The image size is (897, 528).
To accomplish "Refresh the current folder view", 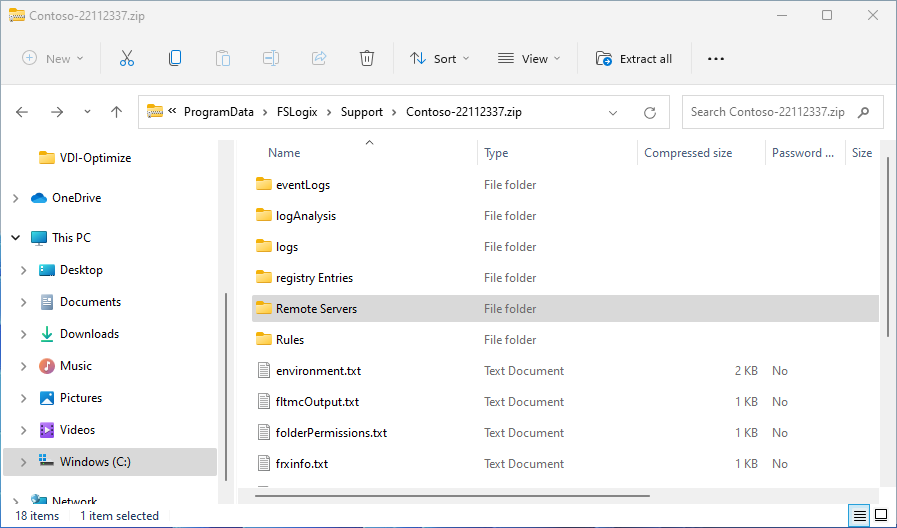I will tap(650, 113).
